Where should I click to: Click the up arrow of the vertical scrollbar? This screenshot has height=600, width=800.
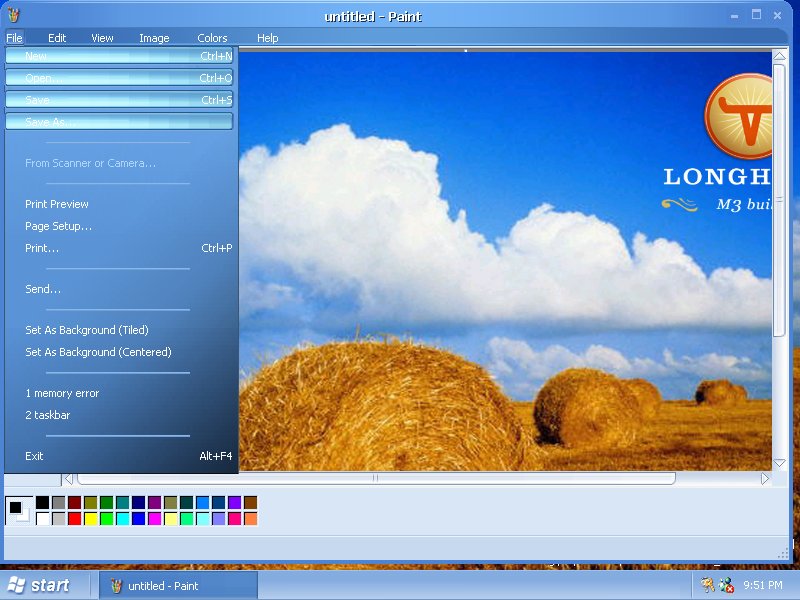coord(779,57)
